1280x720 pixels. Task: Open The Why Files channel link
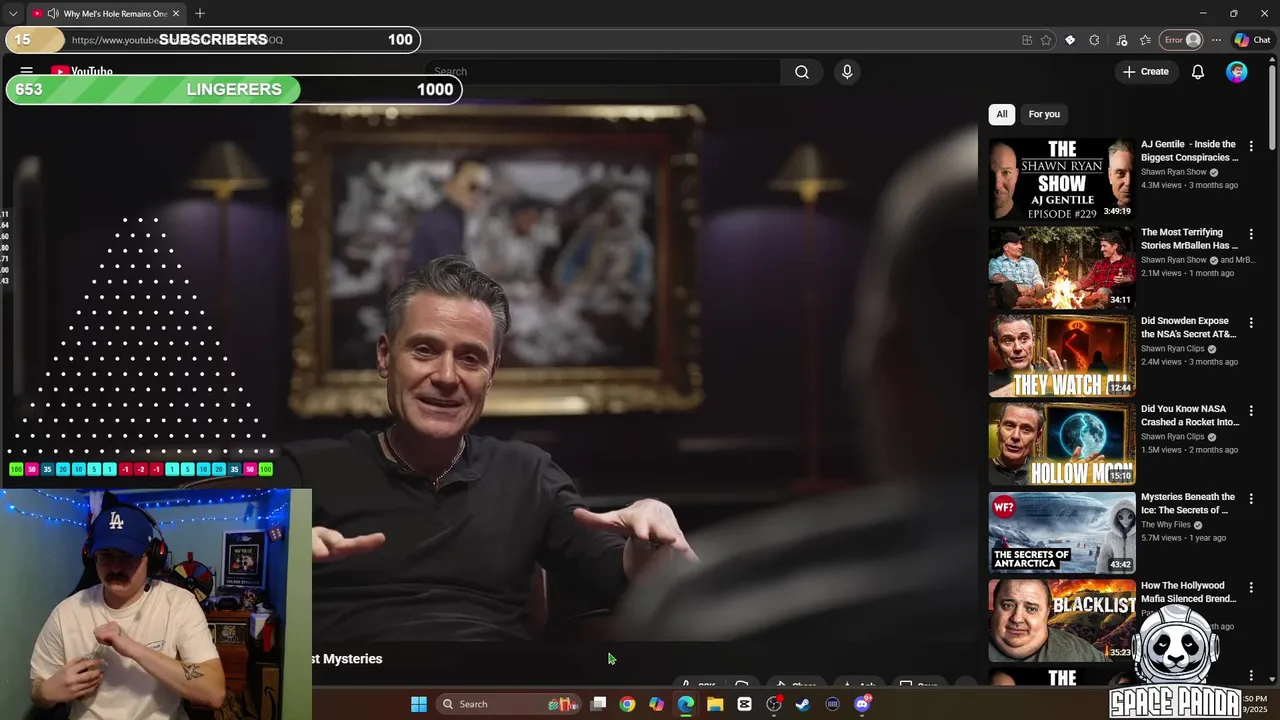(x=1165, y=525)
